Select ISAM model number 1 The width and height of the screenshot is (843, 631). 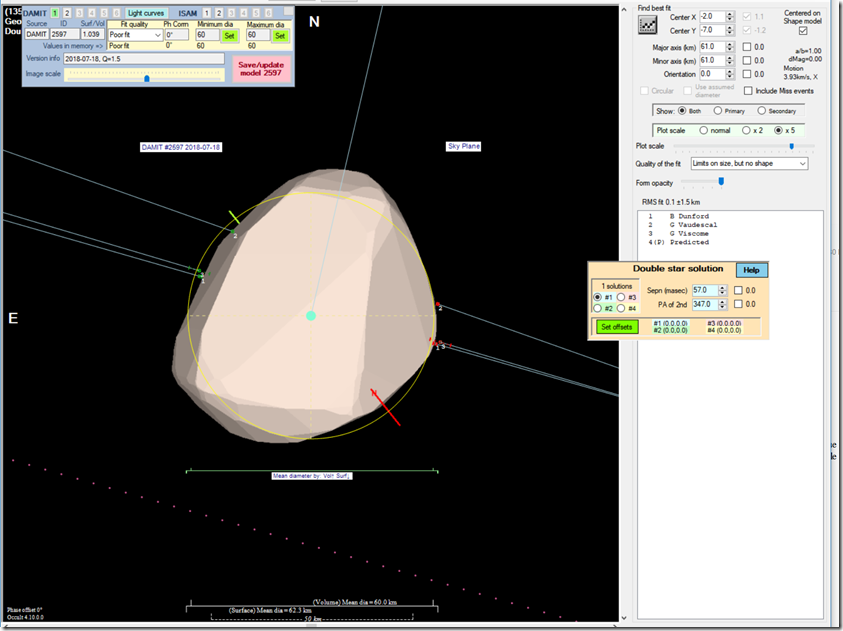pyautogui.click(x=205, y=12)
